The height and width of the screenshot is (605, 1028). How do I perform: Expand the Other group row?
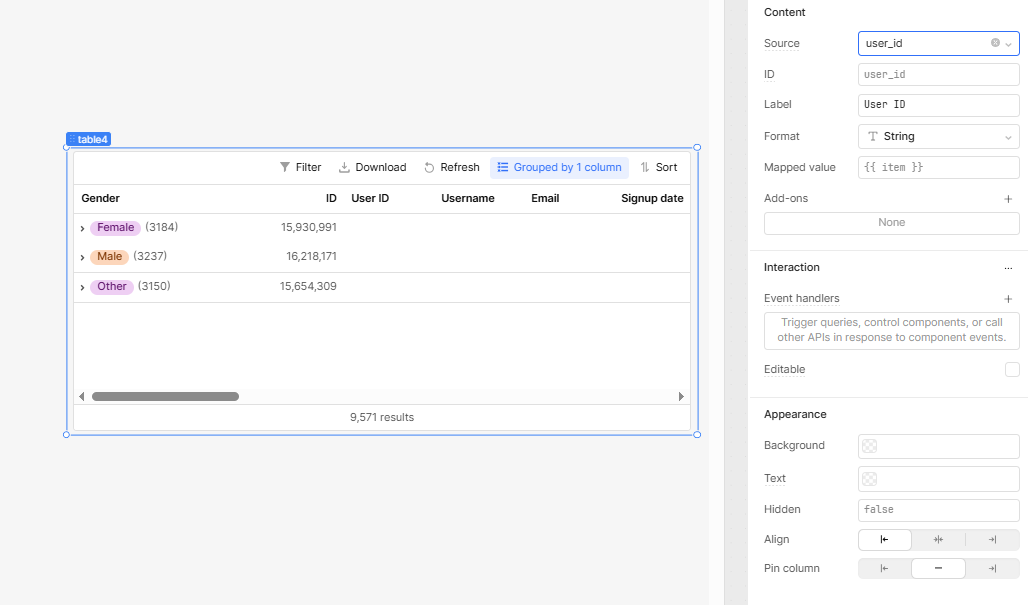(x=82, y=287)
